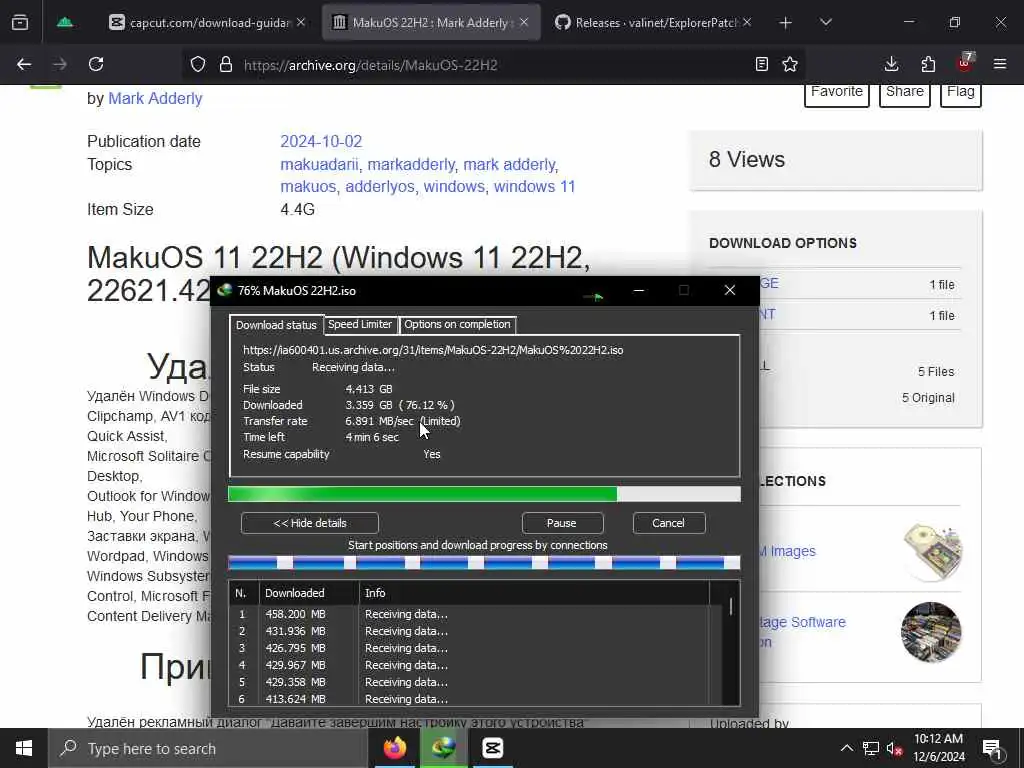Open the notification center icon

click(x=993, y=749)
